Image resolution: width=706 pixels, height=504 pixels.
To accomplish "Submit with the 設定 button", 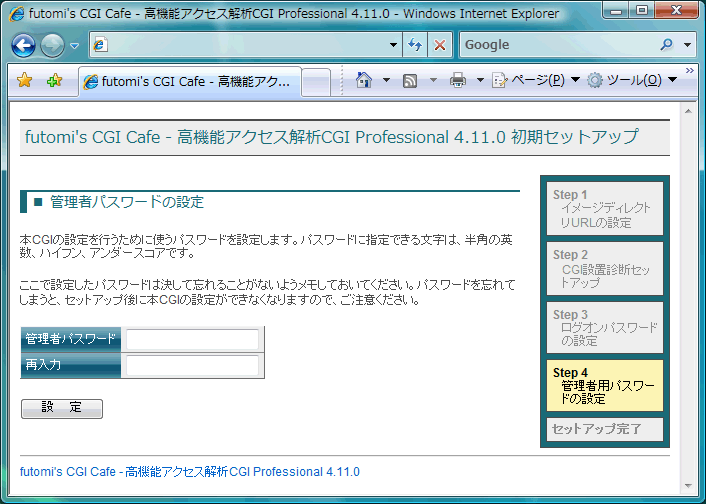I will (62, 409).
